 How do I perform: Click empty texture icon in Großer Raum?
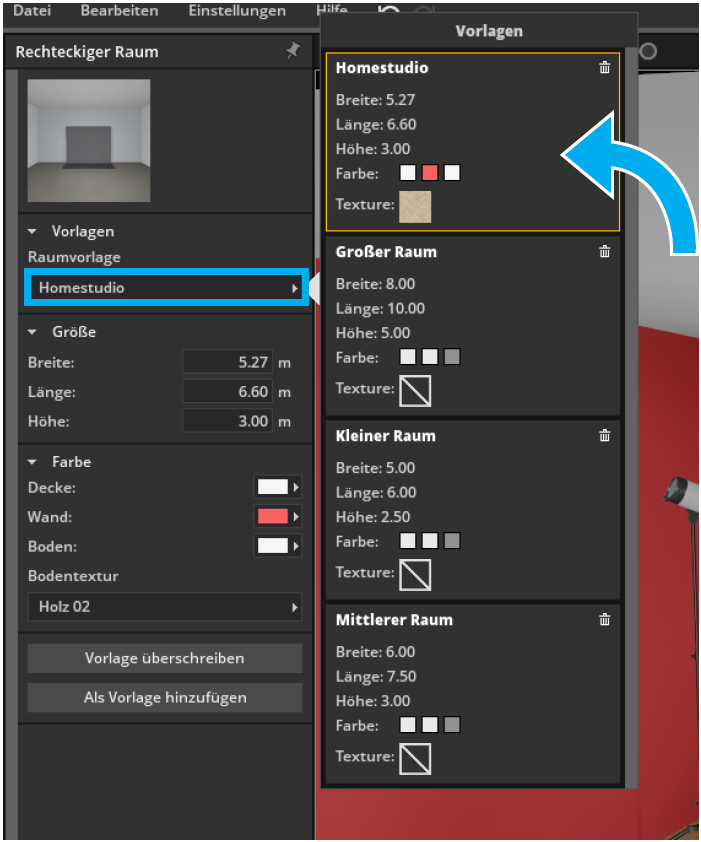415,391
